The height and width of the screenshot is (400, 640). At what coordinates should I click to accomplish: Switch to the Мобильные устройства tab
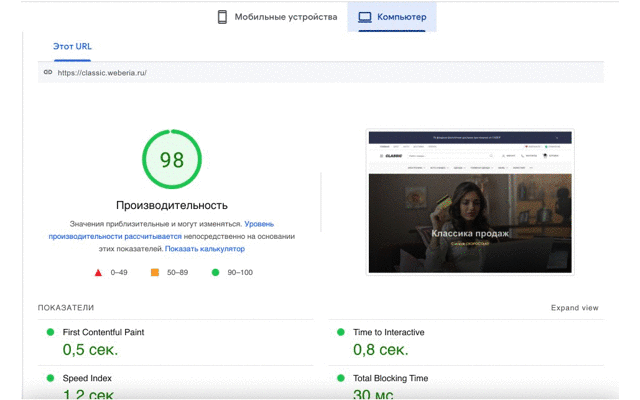click(x=278, y=17)
